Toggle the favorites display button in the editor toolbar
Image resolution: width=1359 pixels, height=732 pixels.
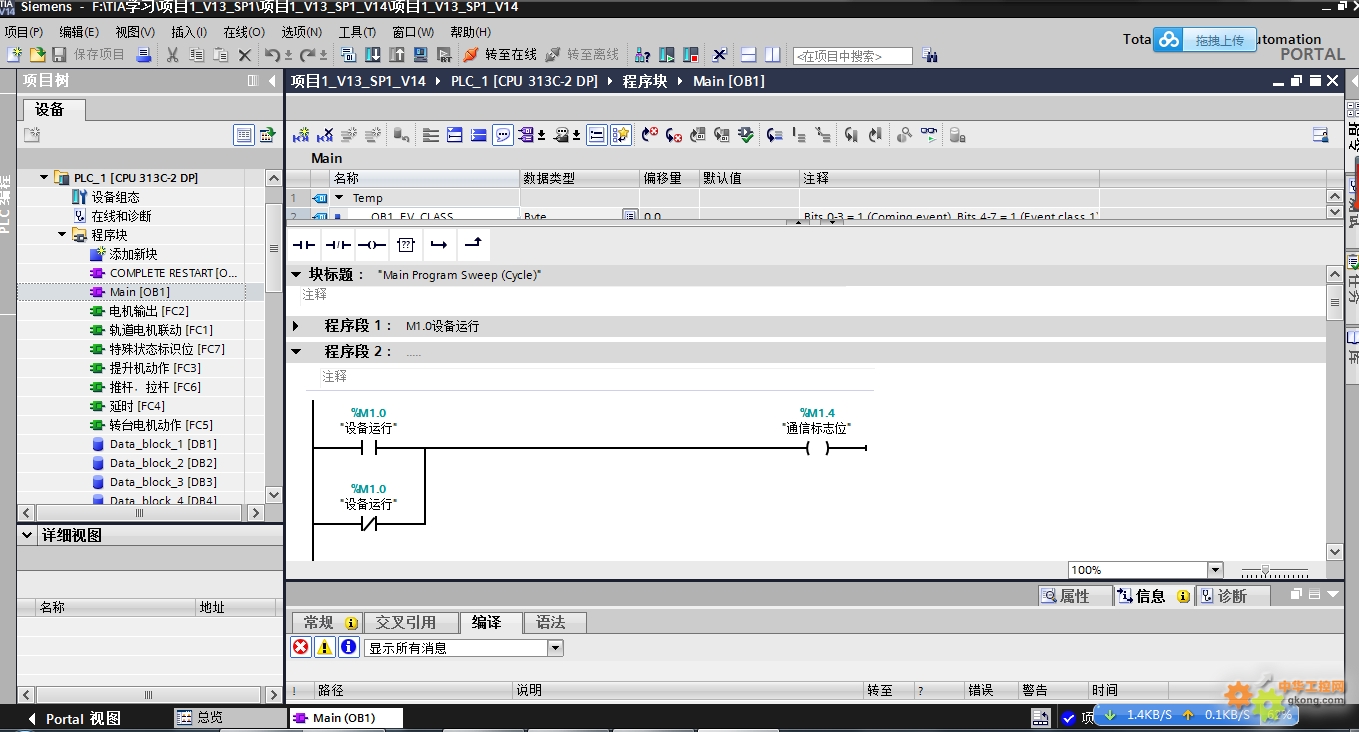621,134
